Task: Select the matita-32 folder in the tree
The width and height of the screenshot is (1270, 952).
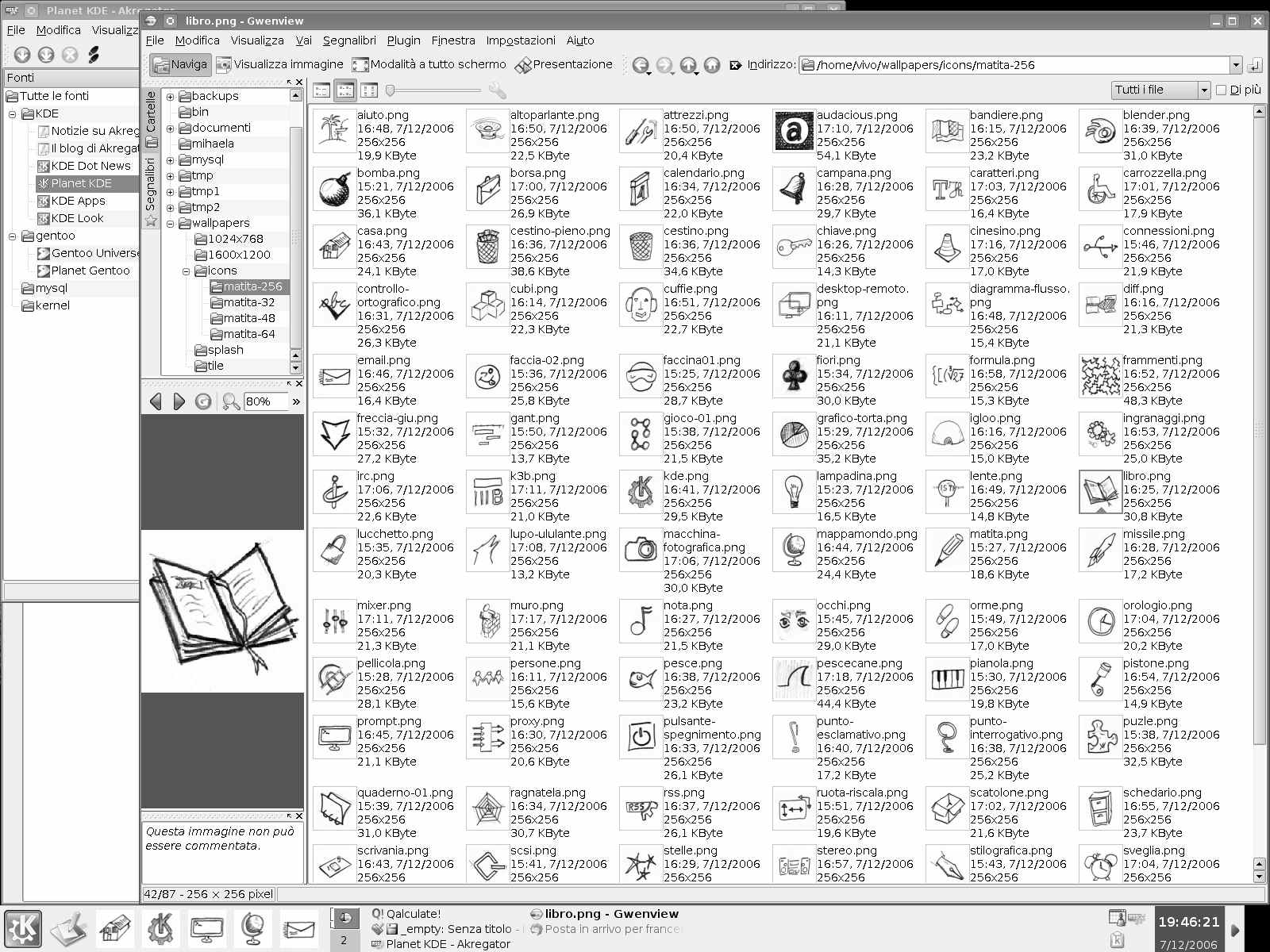Action: pyautogui.click(x=243, y=302)
